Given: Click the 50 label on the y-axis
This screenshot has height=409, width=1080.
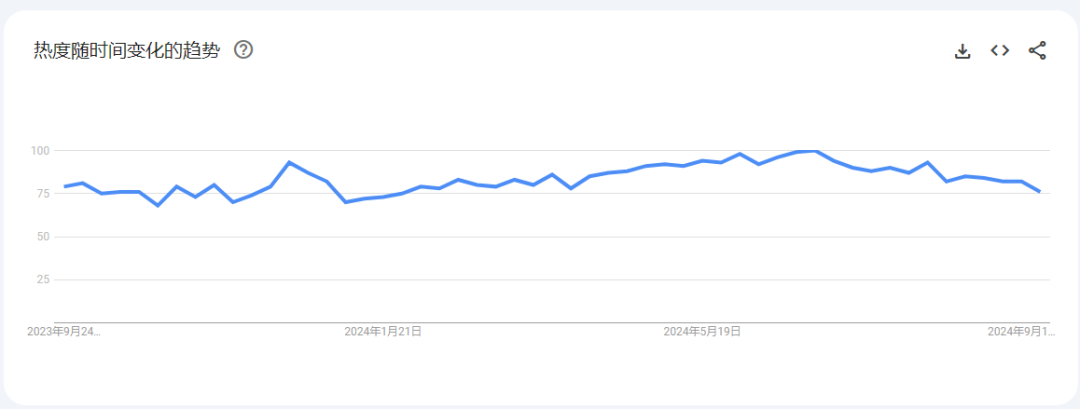Looking at the screenshot, I should [x=42, y=237].
